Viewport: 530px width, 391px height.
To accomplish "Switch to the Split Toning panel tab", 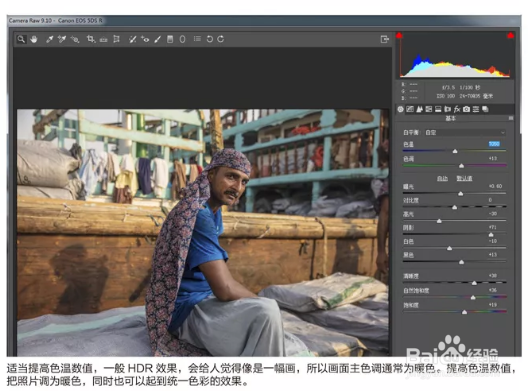I will [438, 109].
